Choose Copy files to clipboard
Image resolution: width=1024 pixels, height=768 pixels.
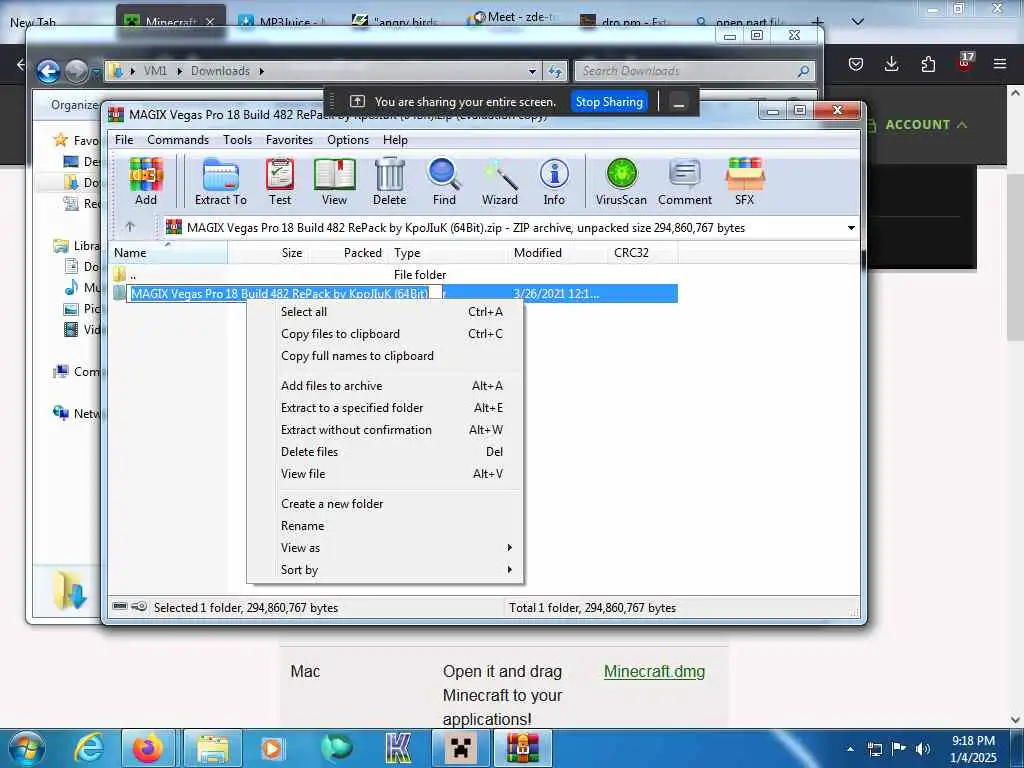385,334
